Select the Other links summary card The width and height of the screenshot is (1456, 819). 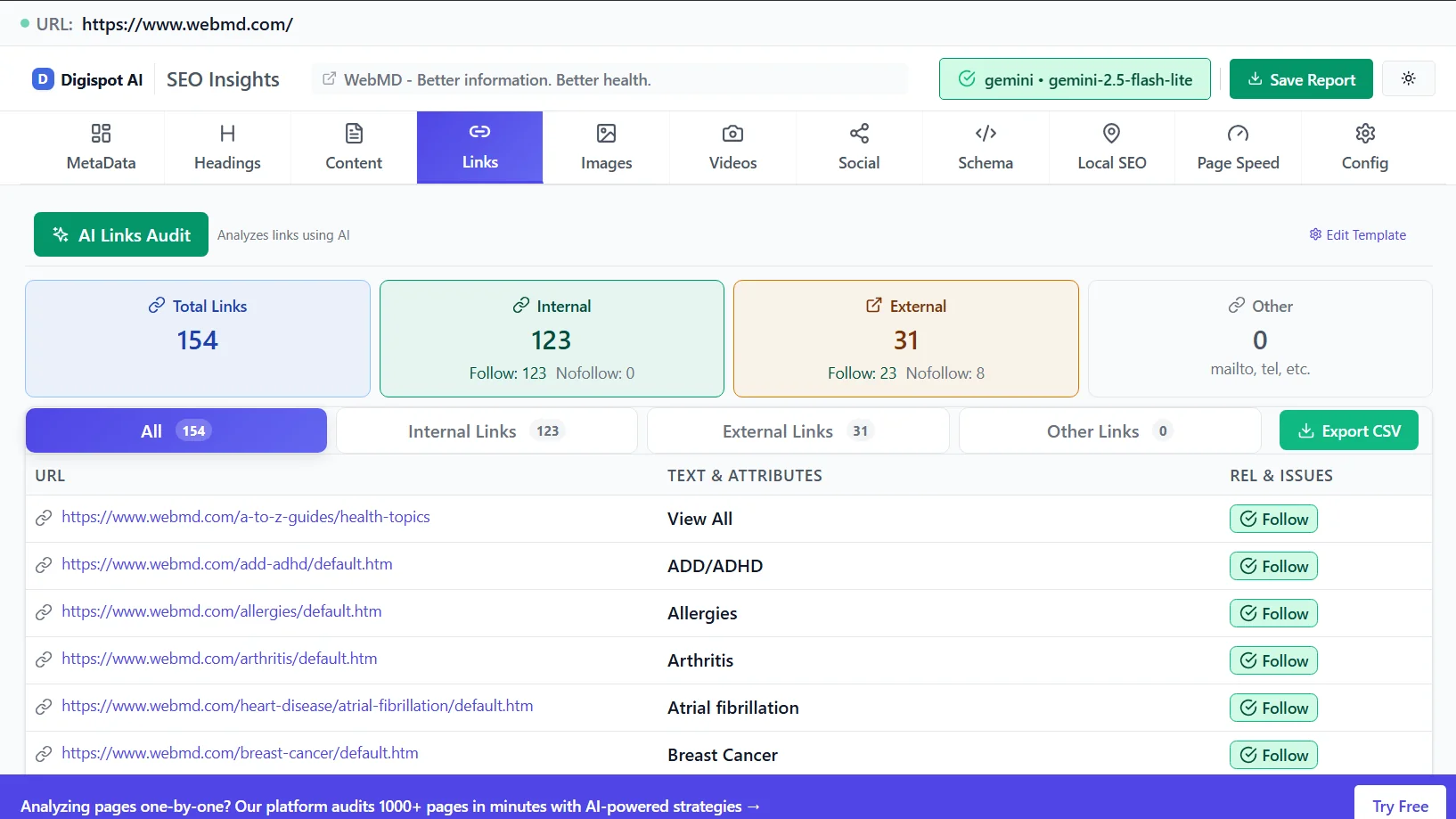pos(1260,339)
